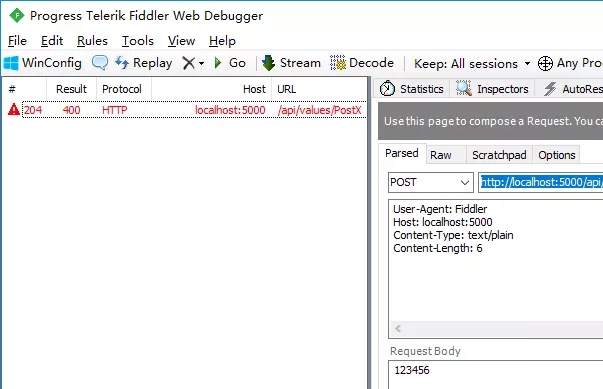Click the /api/values/PostX URL cell
The width and height of the screenshot is (603, 389).
(320, 110)
